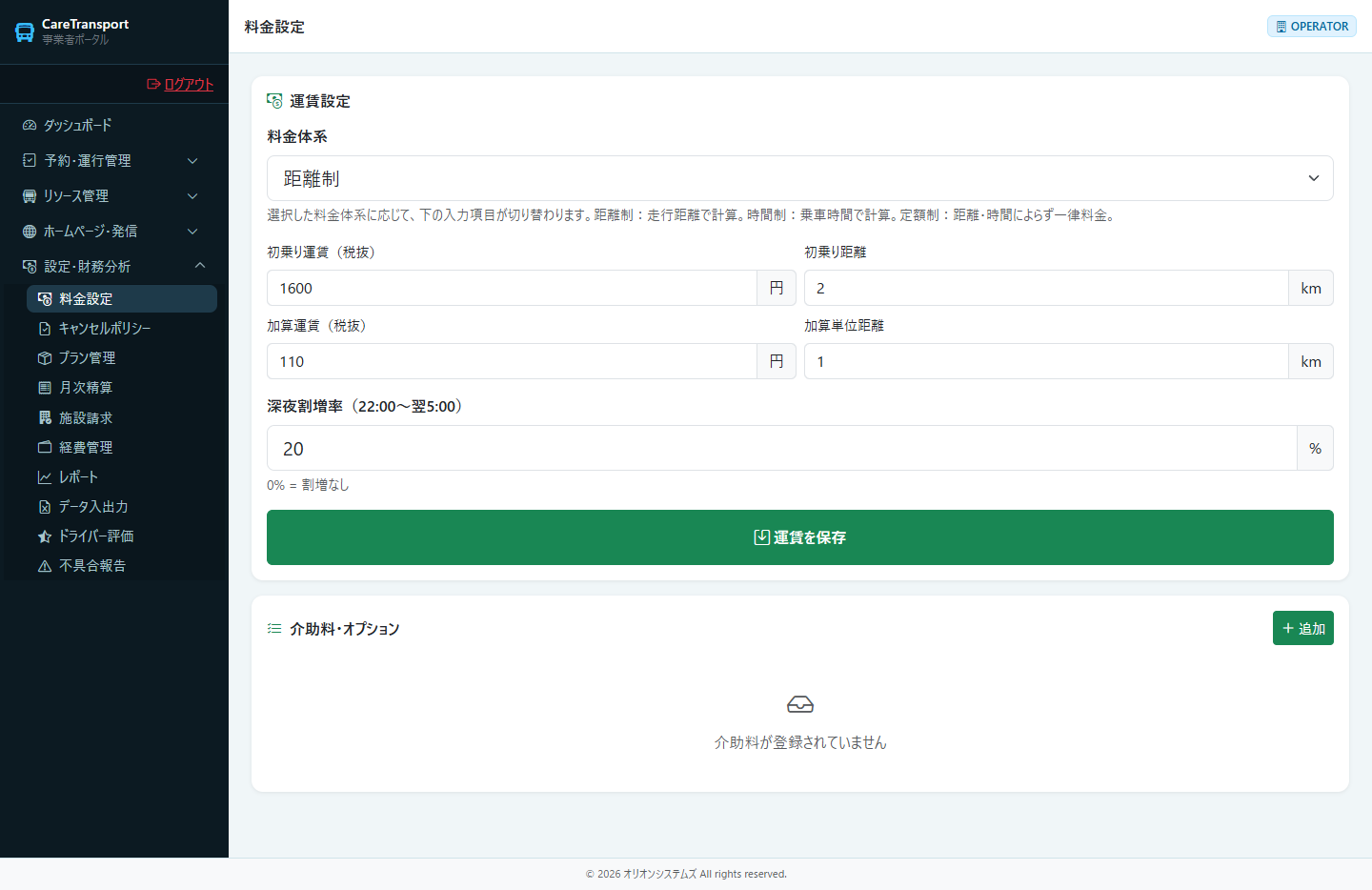
Task: Click the % suffix of 深夜割増率
Action: click(1315, 448)
